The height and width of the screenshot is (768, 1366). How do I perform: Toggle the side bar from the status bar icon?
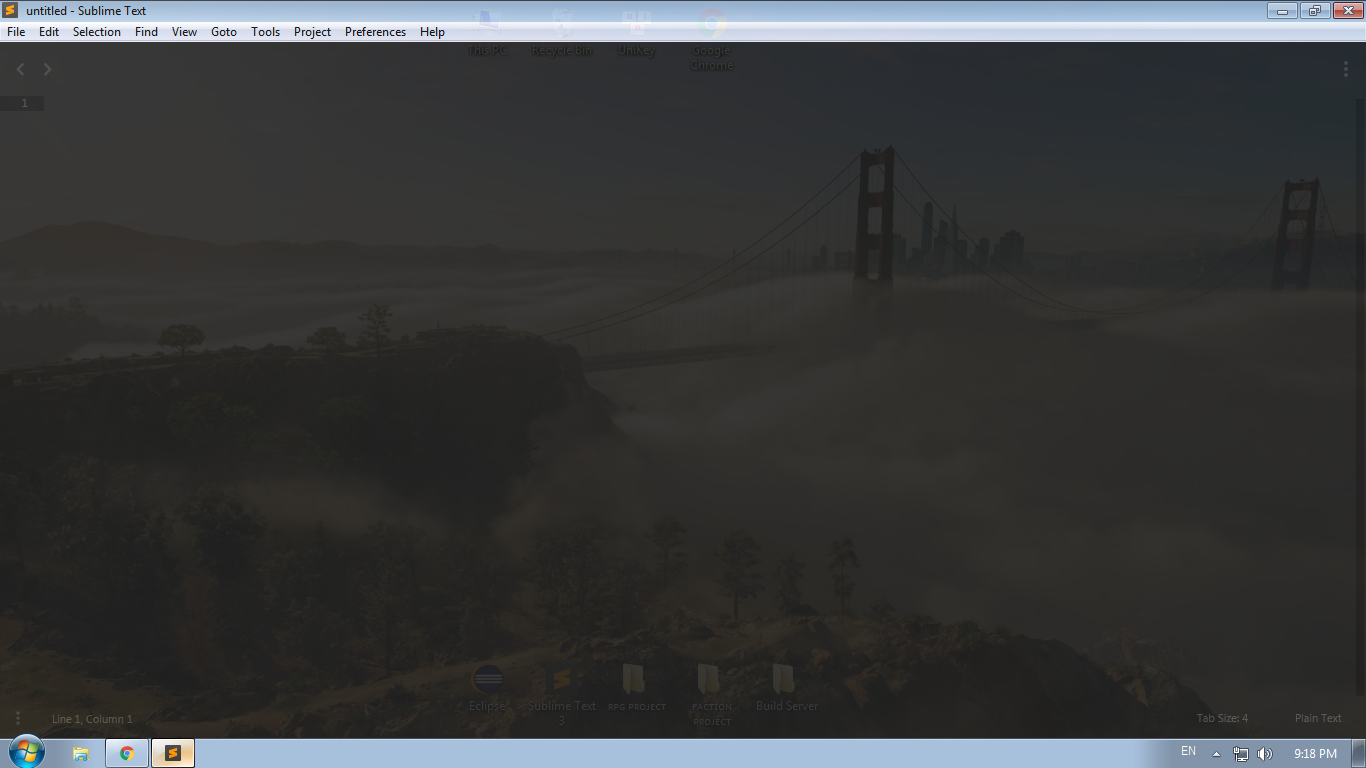pyautogui.click(x=17, y=718)
